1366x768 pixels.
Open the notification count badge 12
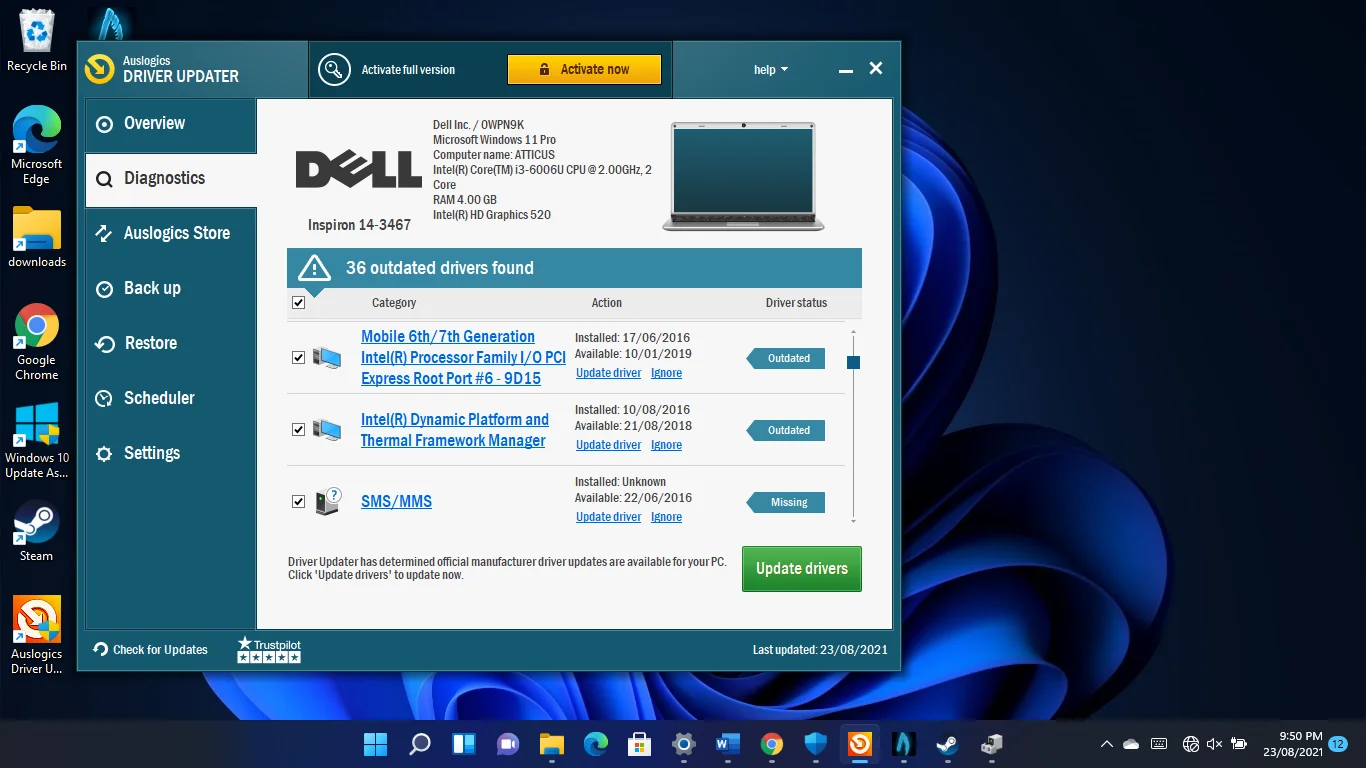(x=1338, y=744)
